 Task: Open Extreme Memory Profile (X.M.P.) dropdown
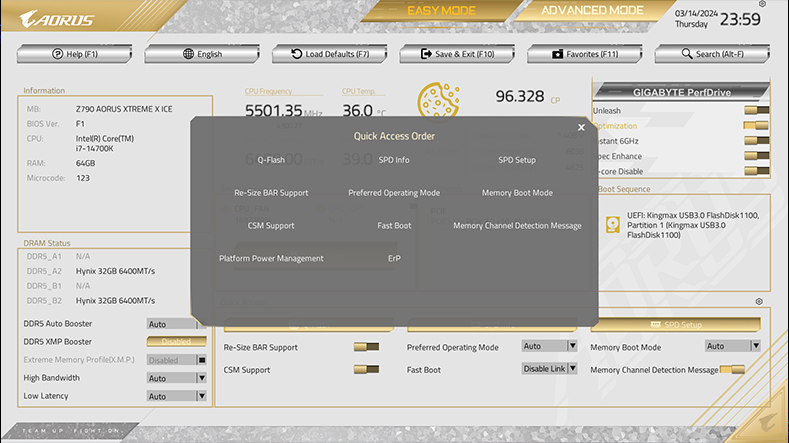tap(177, 360)
